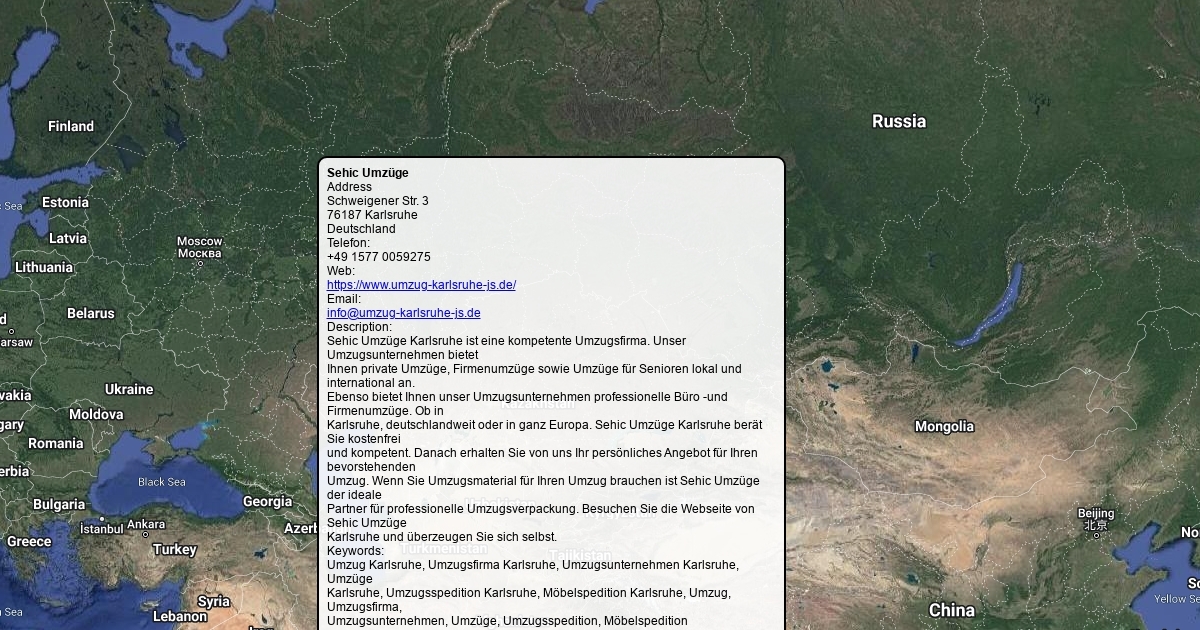Click the China country label
The width and height of the screenshot is (1200, 630).
[951, 610]
